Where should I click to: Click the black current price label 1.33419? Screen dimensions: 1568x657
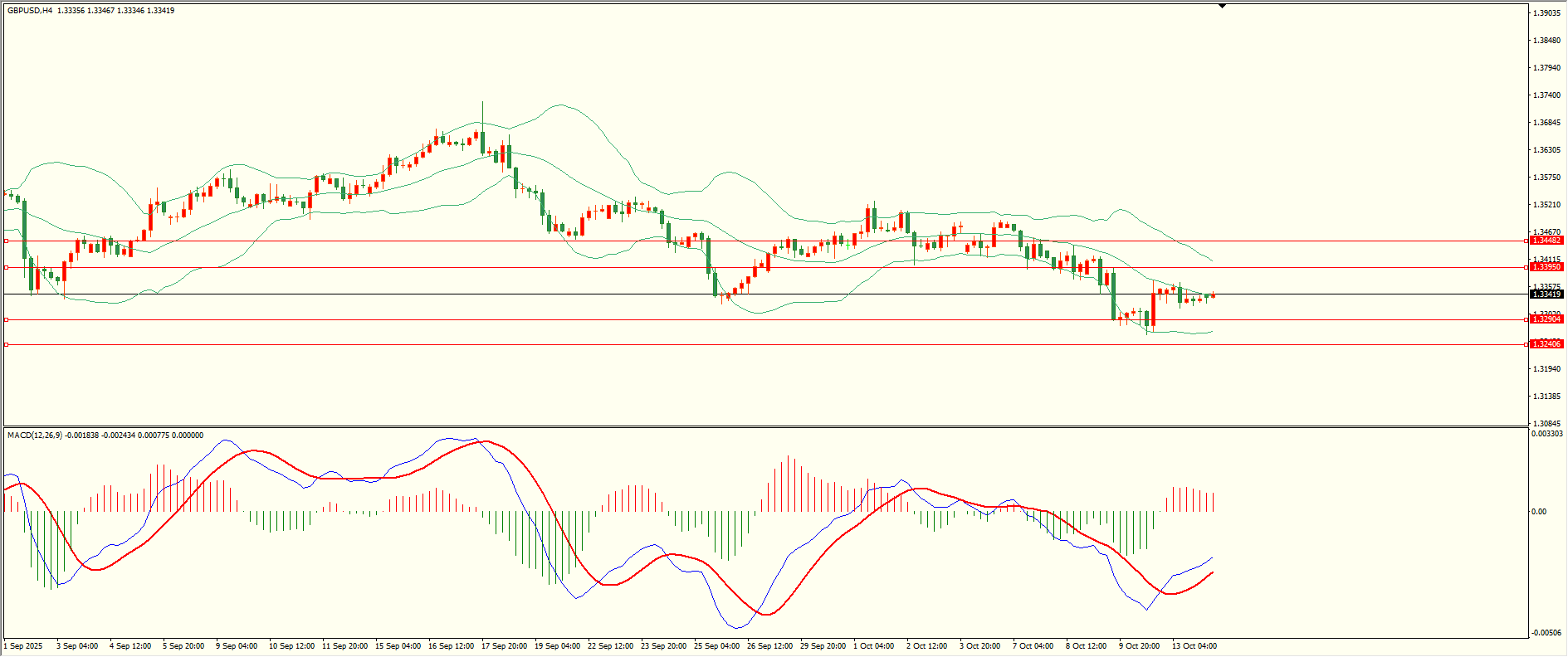1546,294
